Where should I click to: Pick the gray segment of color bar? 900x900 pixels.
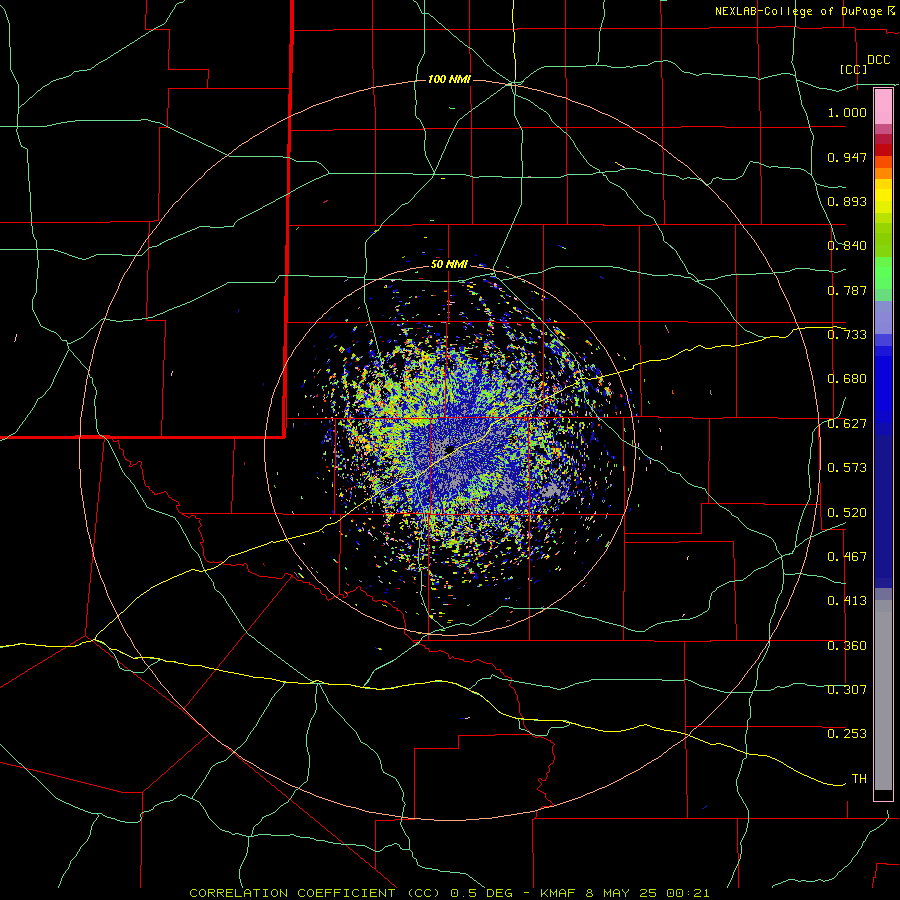(x=883, y=695)
